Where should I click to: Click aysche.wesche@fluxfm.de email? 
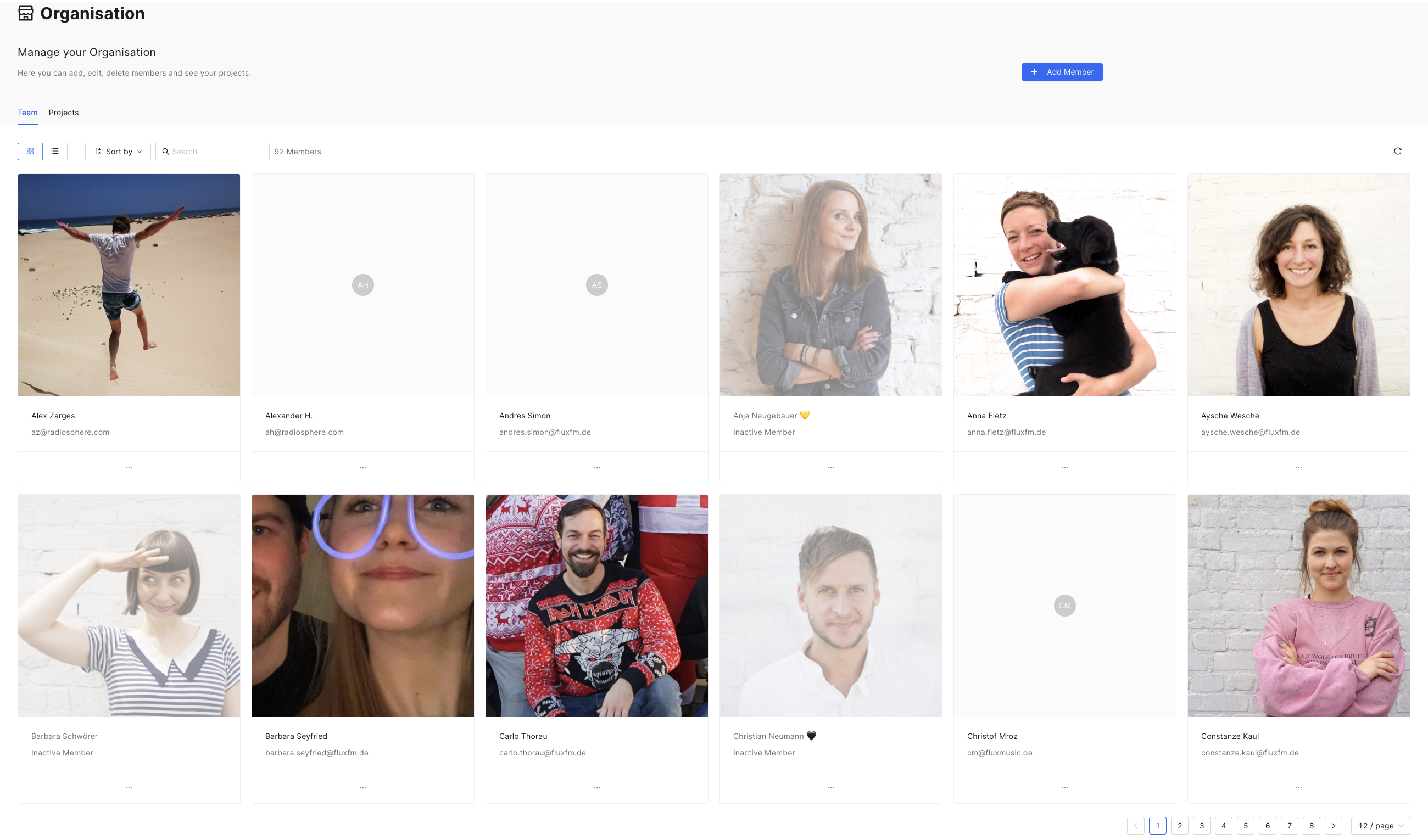pyautogui.click(x=1251, y=432)
